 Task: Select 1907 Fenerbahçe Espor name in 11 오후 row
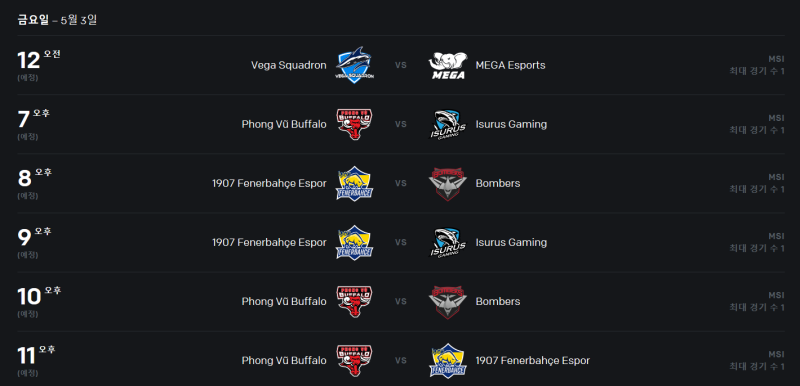[x=533, y=361]
